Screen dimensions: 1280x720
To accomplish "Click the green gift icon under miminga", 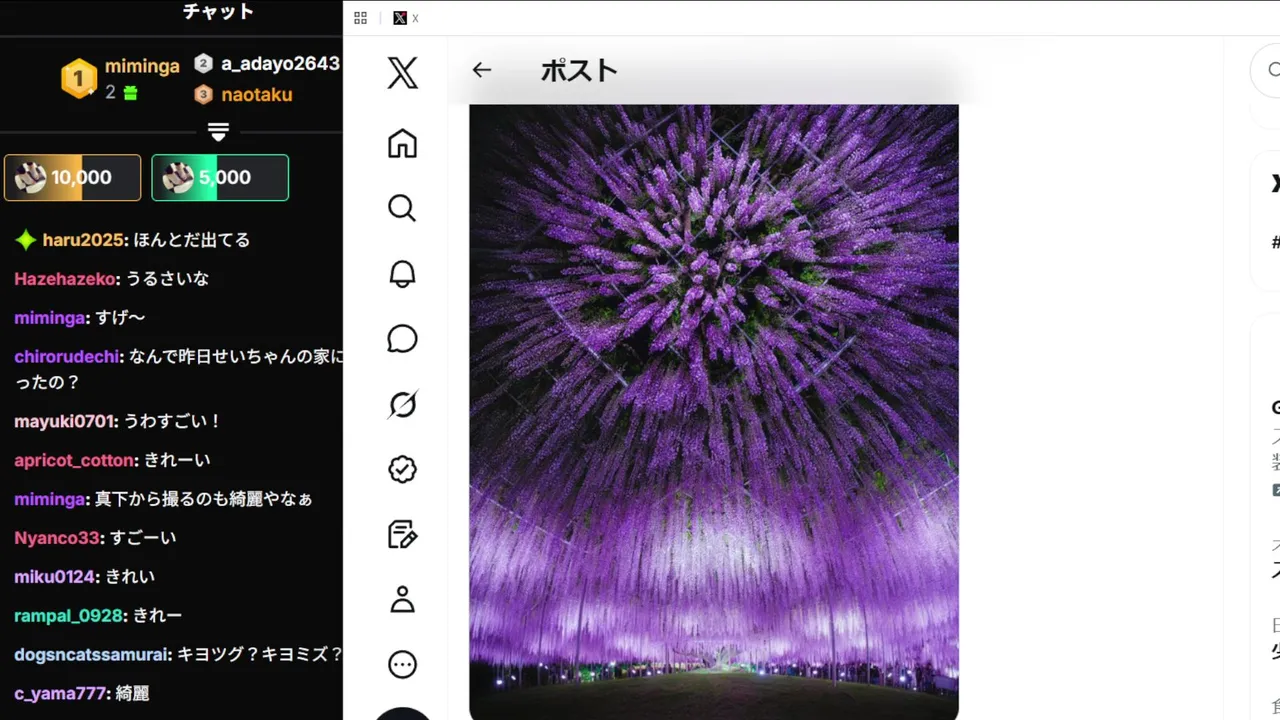I will click(130, 93).
